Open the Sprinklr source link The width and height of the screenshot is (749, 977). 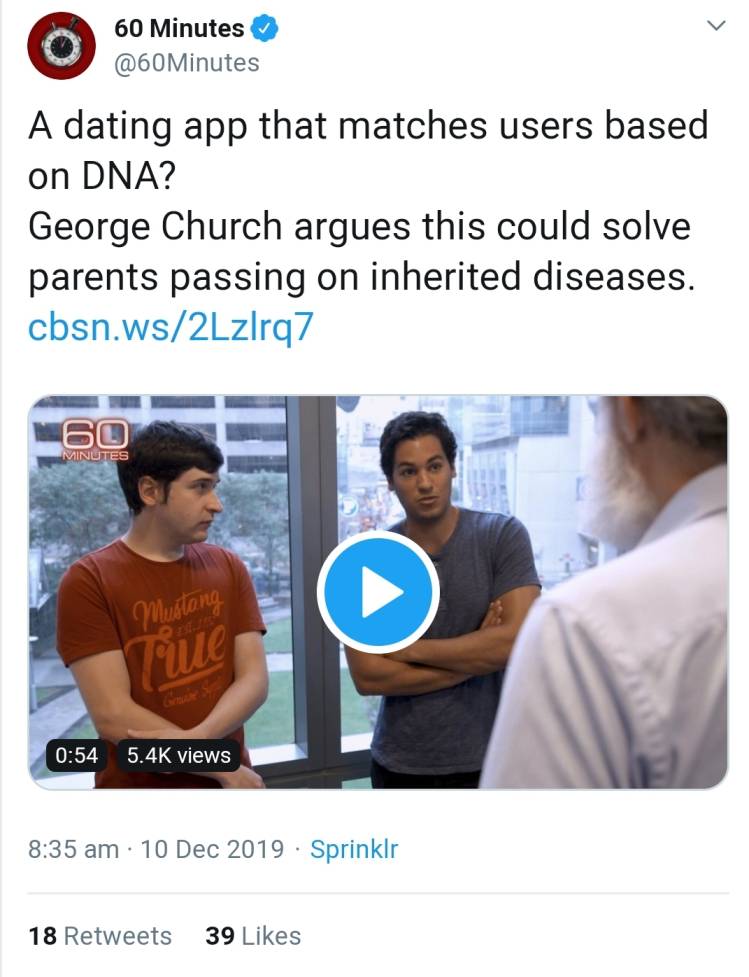point(354,849)
